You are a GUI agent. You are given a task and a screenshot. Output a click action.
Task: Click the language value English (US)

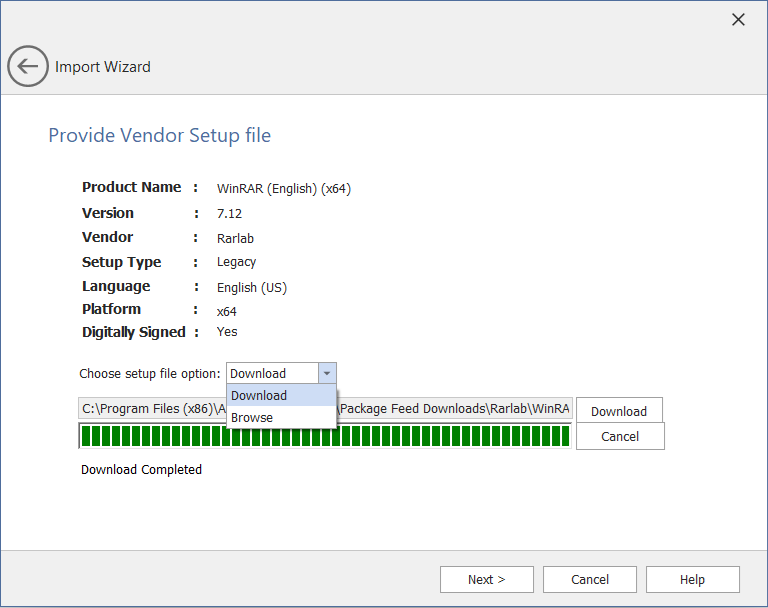[252, 287]
